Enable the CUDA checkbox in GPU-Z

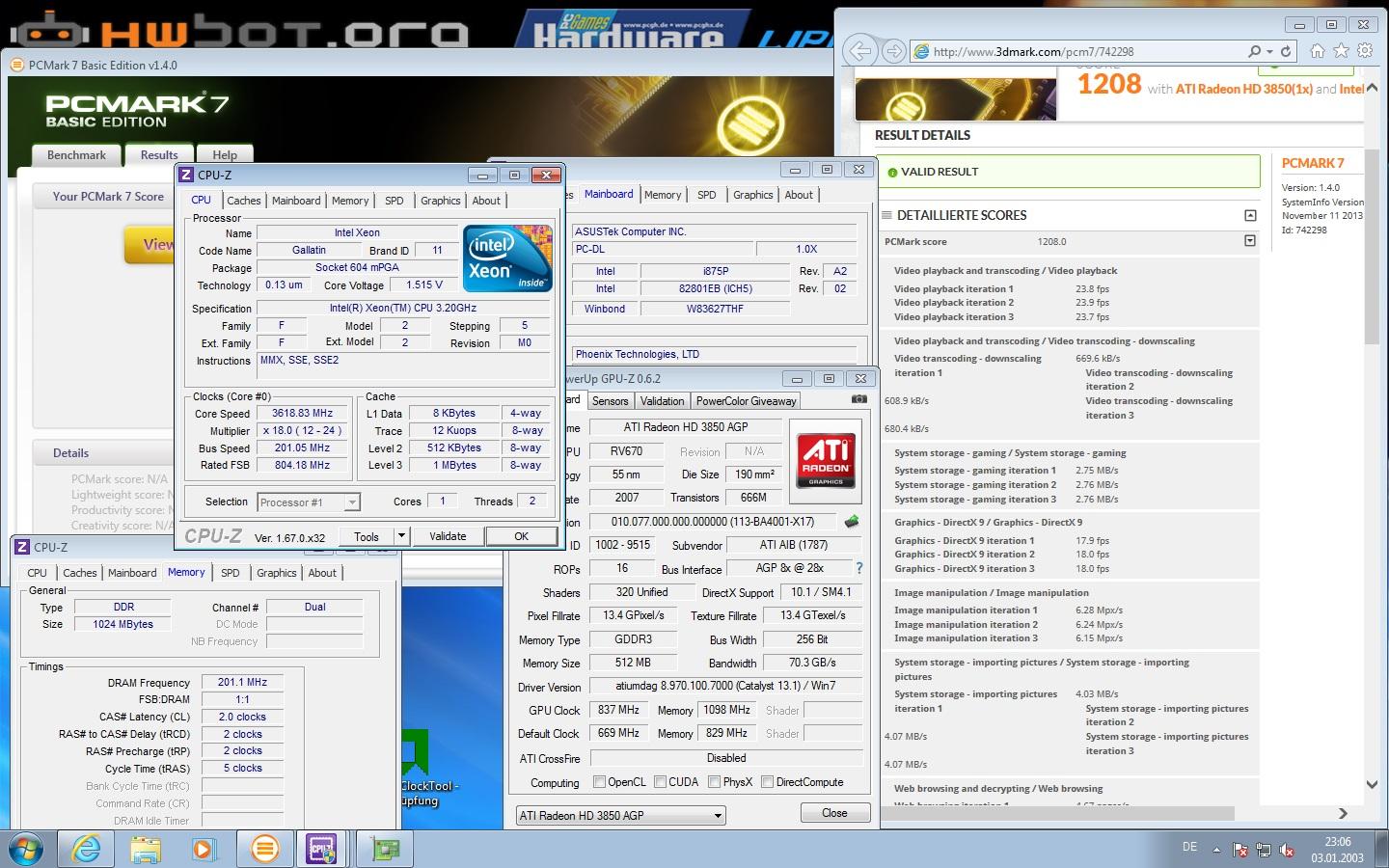pyautogui.click(x=660, y=782)
